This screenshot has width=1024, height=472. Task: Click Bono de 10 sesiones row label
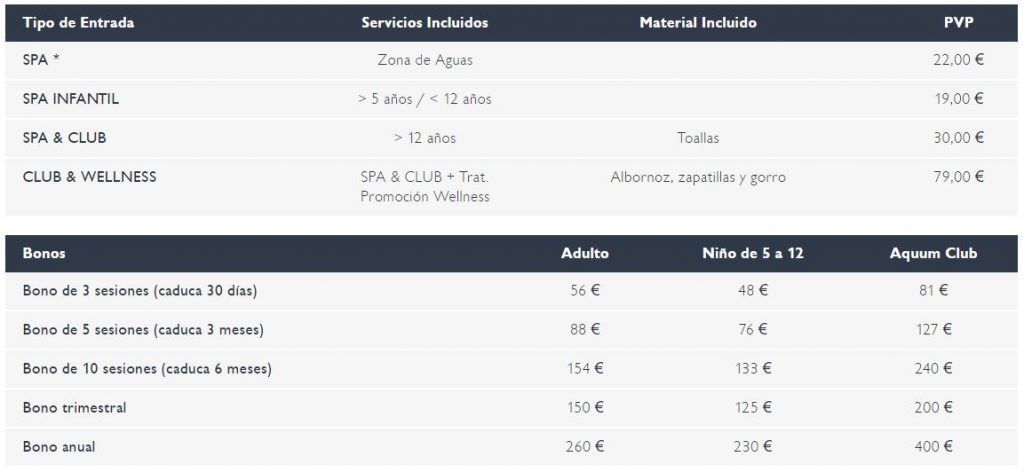[x=147, y=370]
